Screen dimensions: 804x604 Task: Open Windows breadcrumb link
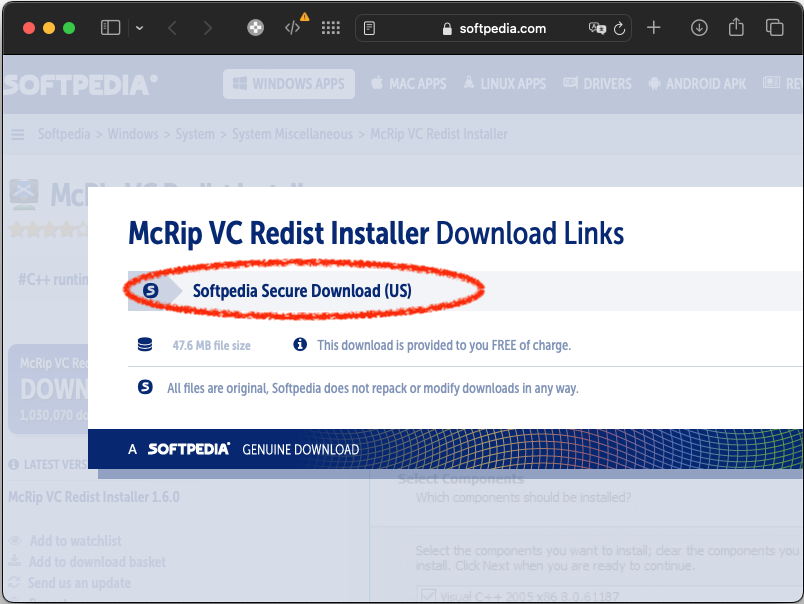(133, 134)
